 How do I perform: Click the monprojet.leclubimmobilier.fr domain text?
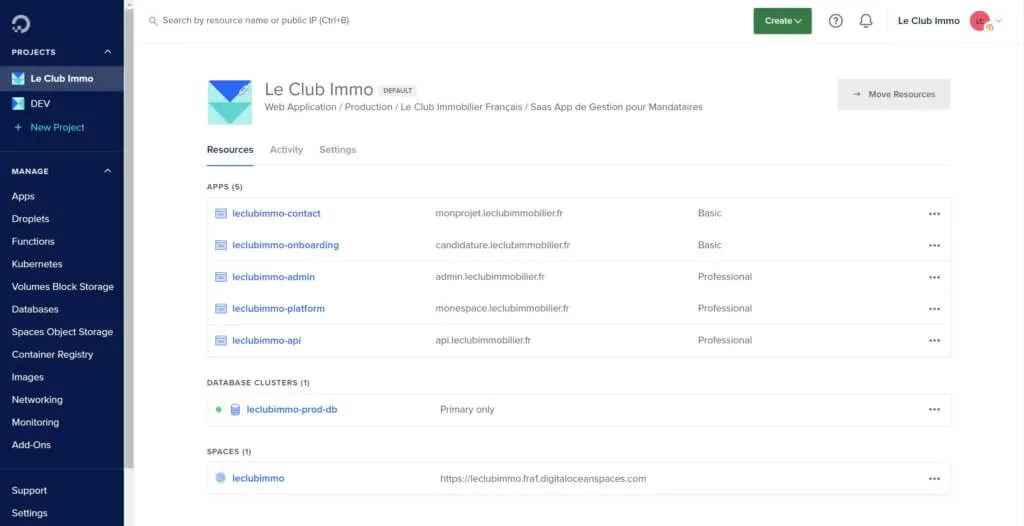(x=499, y=213)
